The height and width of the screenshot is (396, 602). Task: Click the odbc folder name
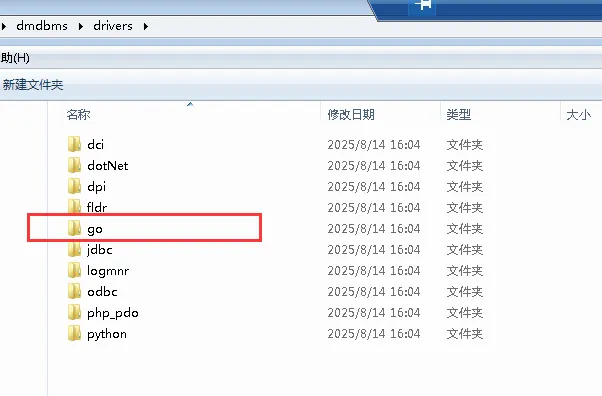coord(102,292)
